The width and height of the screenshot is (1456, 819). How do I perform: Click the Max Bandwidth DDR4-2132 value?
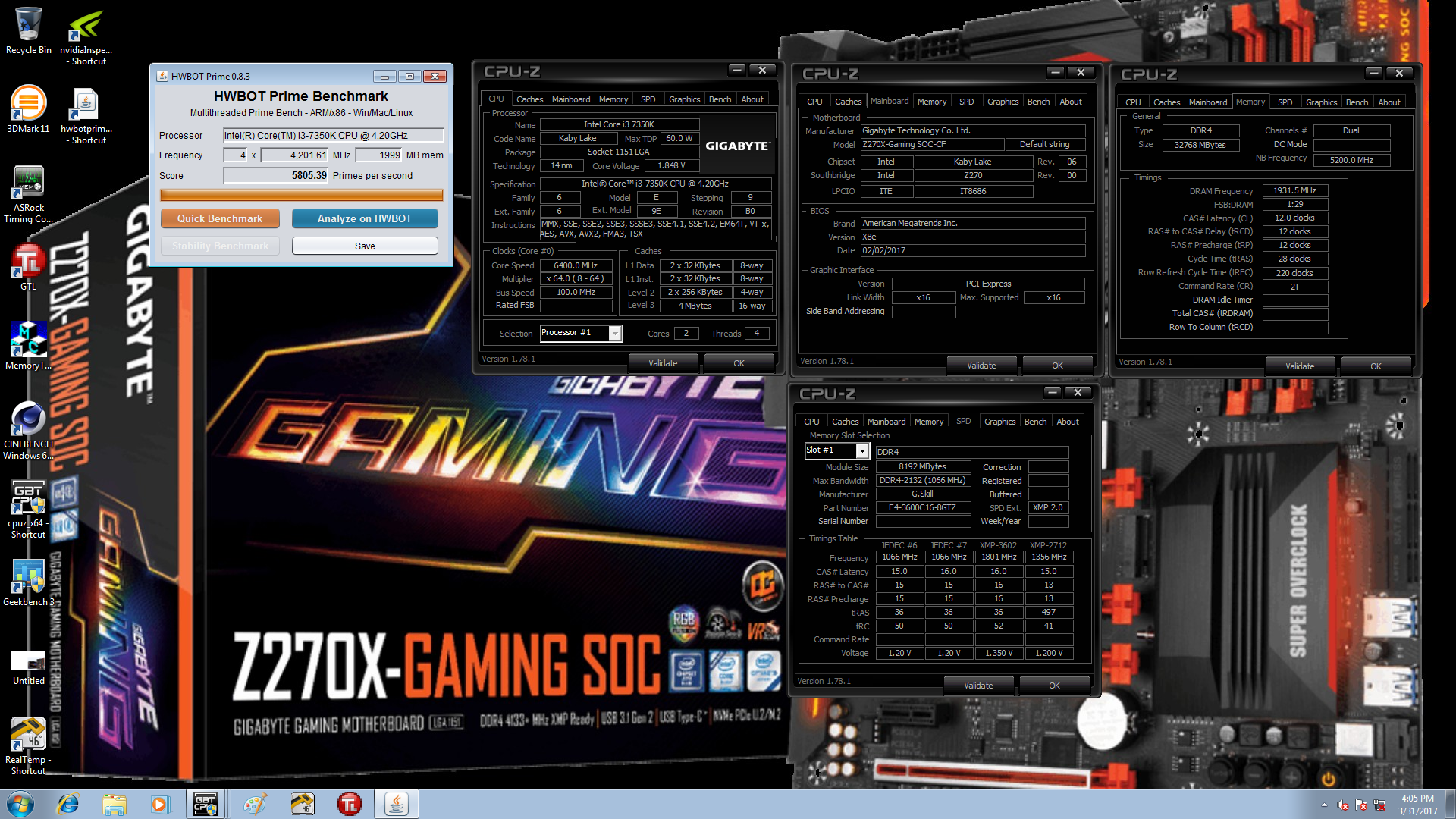pyautogui.click(x=923, y=481)
